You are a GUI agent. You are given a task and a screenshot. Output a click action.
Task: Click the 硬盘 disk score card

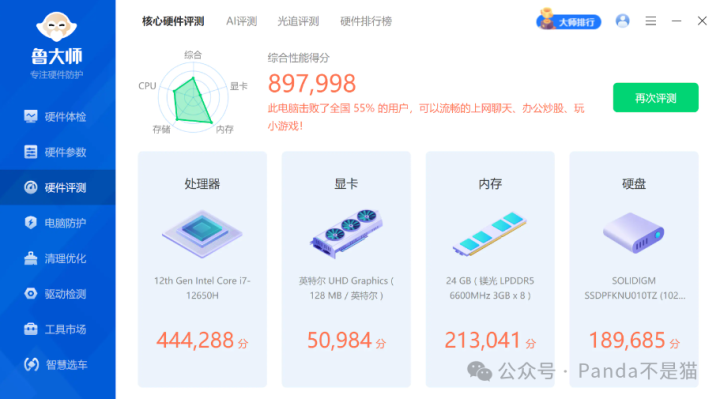tap(634, 269)
